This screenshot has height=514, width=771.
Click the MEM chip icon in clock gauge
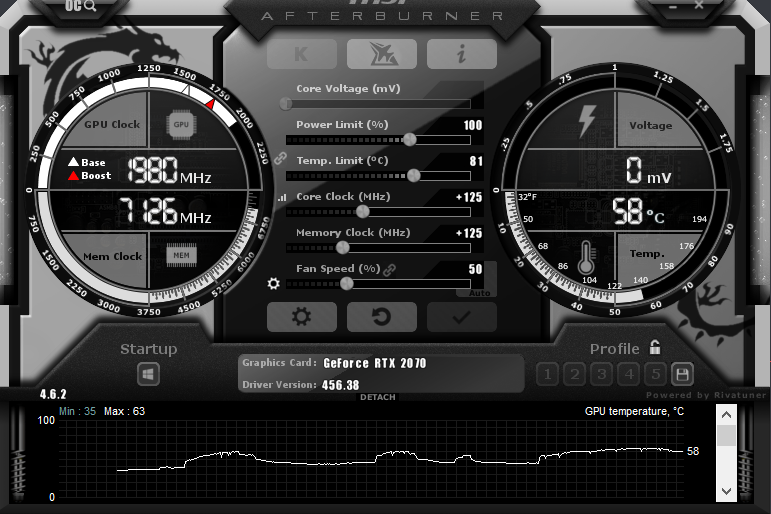[x=181, y=255]
